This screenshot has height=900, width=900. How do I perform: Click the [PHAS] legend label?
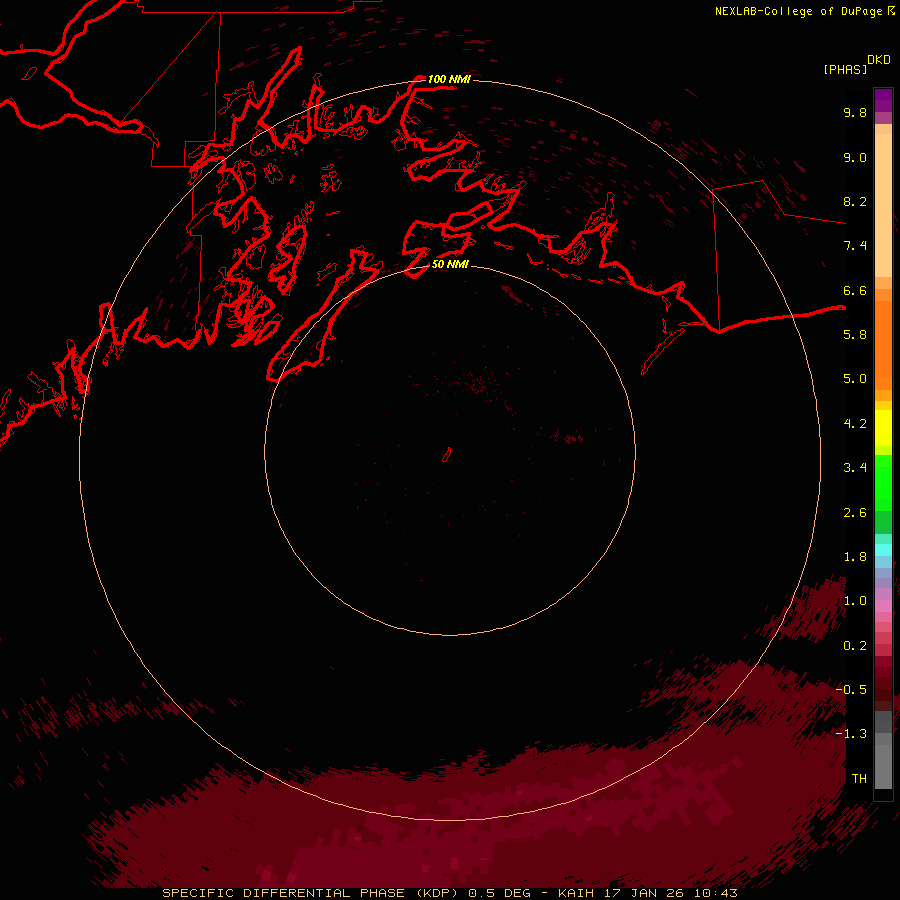click(845, 69)
